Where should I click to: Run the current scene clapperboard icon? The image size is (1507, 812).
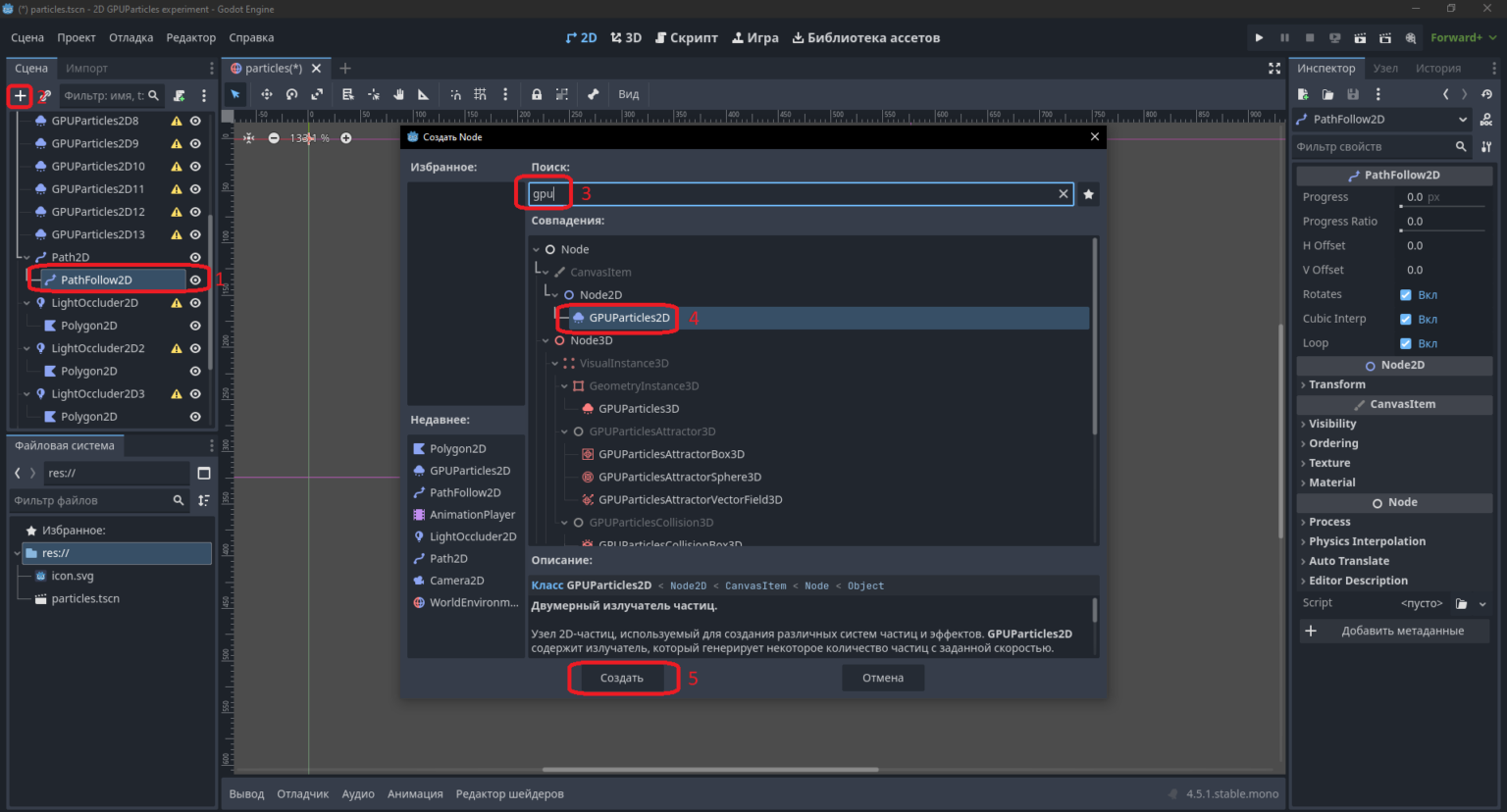pos(1360,38)
